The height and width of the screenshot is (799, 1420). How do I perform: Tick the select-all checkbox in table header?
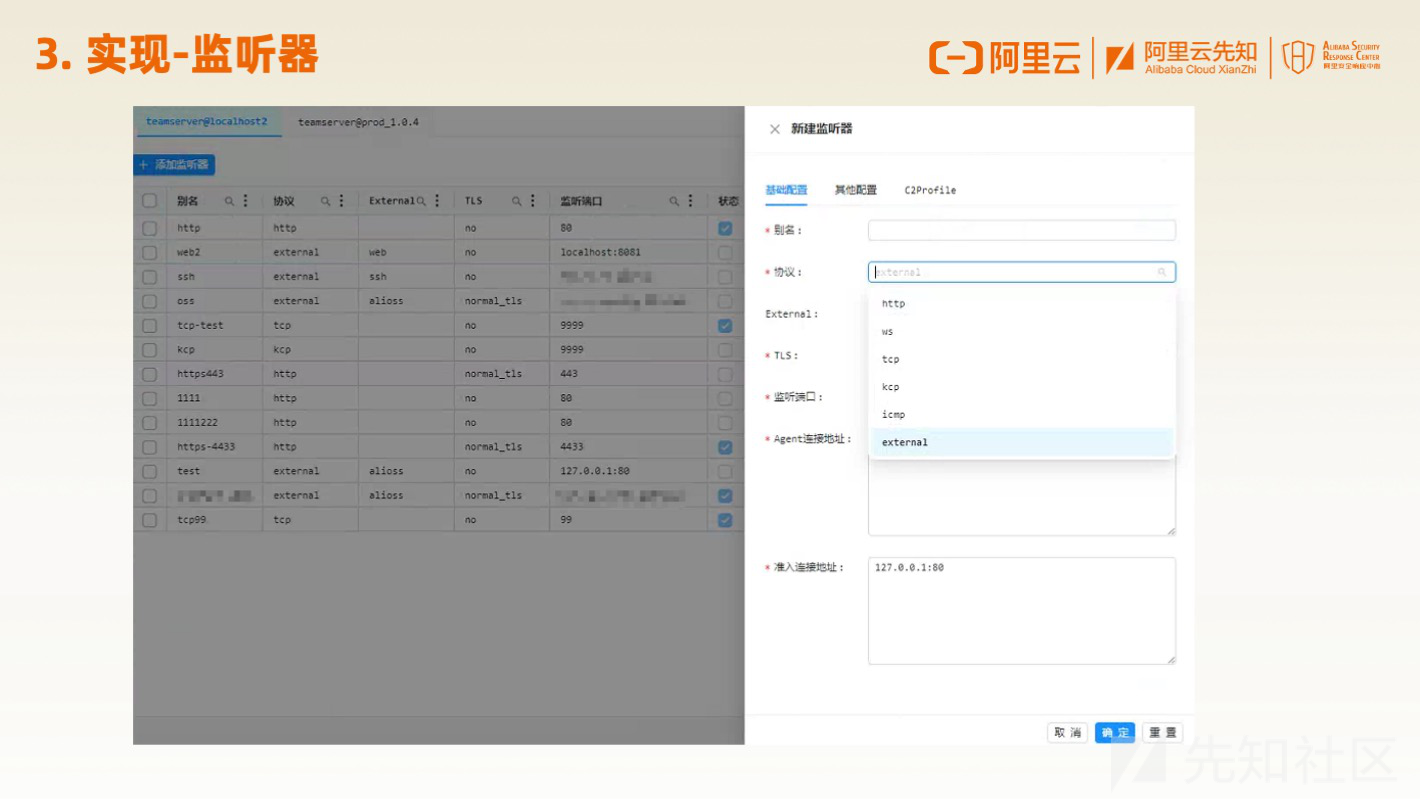coord(150,201)
